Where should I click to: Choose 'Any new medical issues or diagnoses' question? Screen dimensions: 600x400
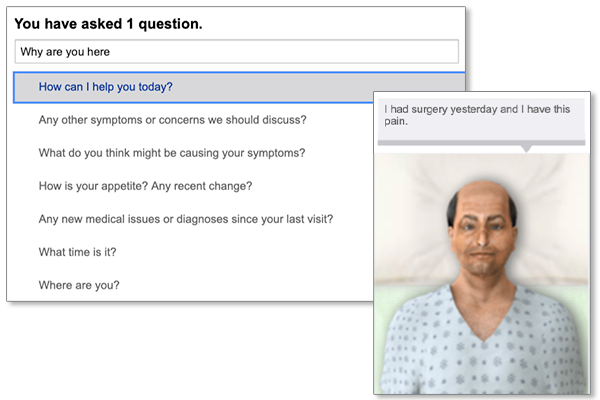click(186, 219)
